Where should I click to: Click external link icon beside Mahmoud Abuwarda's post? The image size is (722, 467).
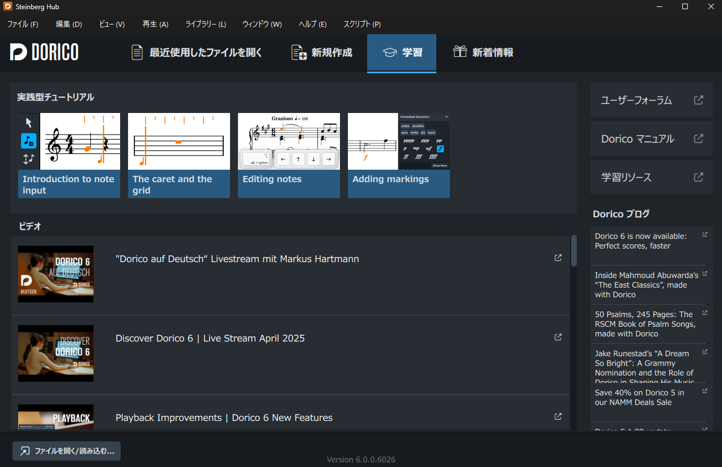pos(705,274)
